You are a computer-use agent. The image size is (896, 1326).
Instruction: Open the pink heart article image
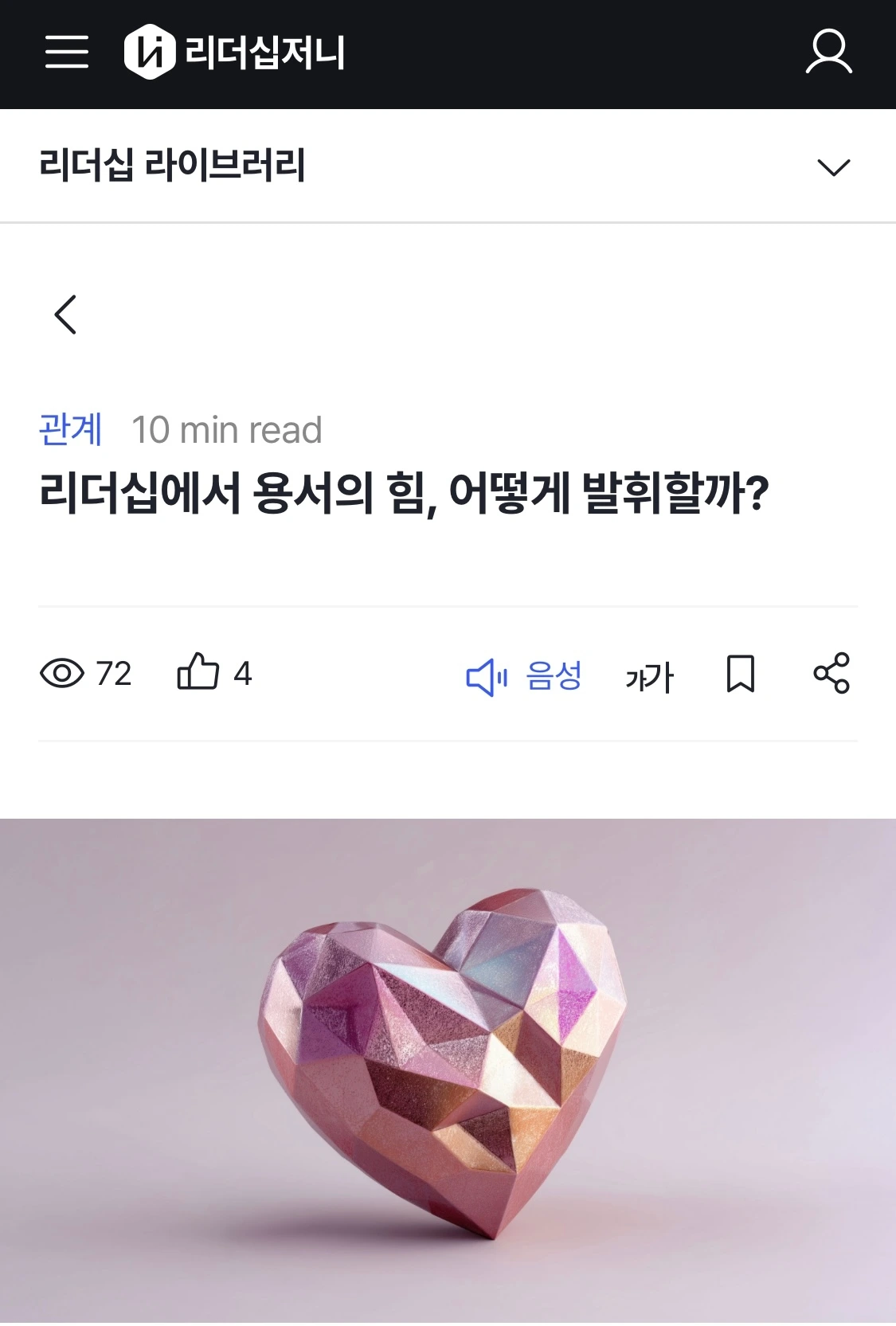(x=448, y=1072)
